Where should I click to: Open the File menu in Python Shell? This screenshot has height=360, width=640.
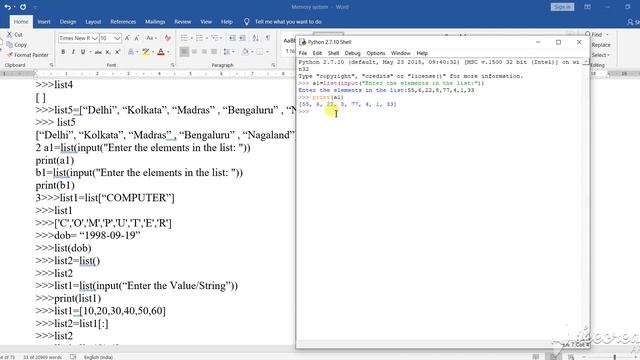click(x=302, y=53)
